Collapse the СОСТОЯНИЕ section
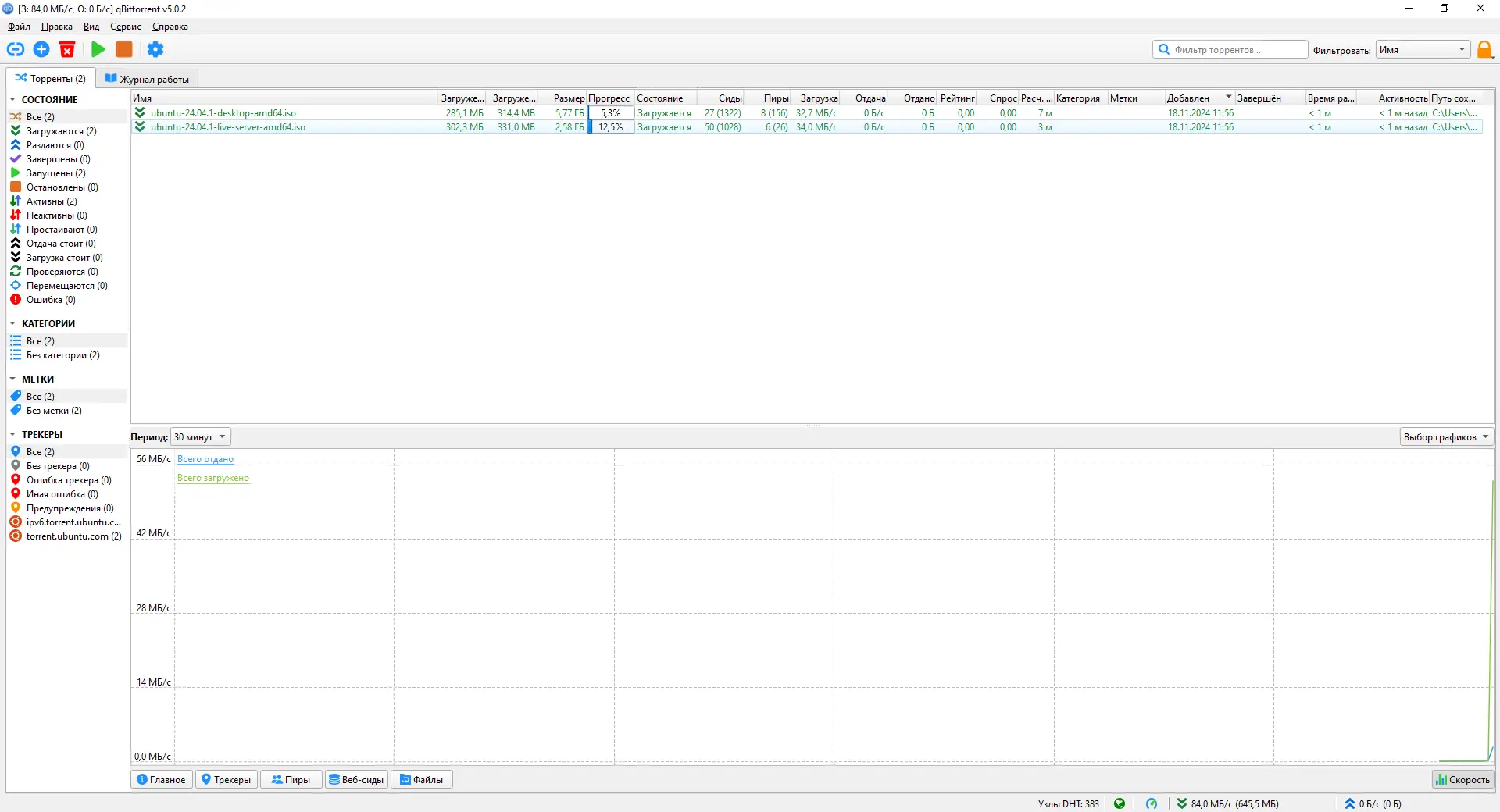Screen dimensions: 1500x812 [x=12, y=100]
